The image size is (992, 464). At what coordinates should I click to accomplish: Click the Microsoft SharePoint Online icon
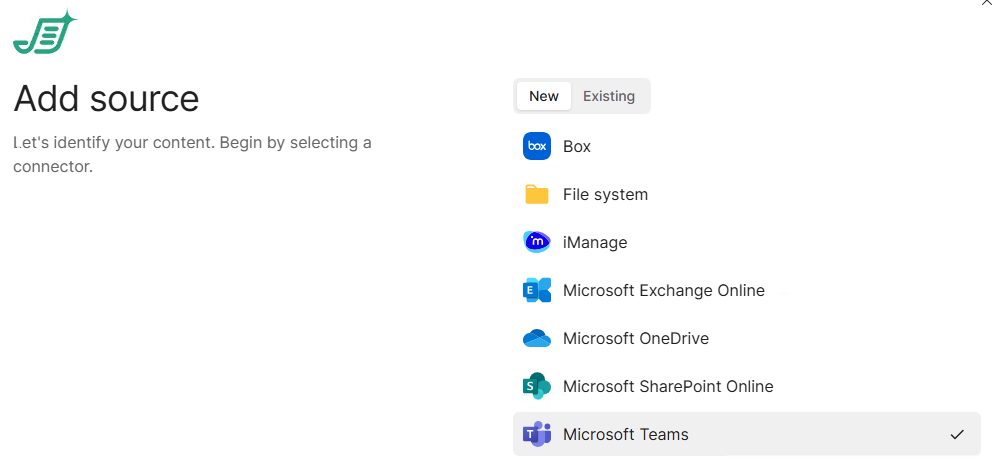click(537, 386)
